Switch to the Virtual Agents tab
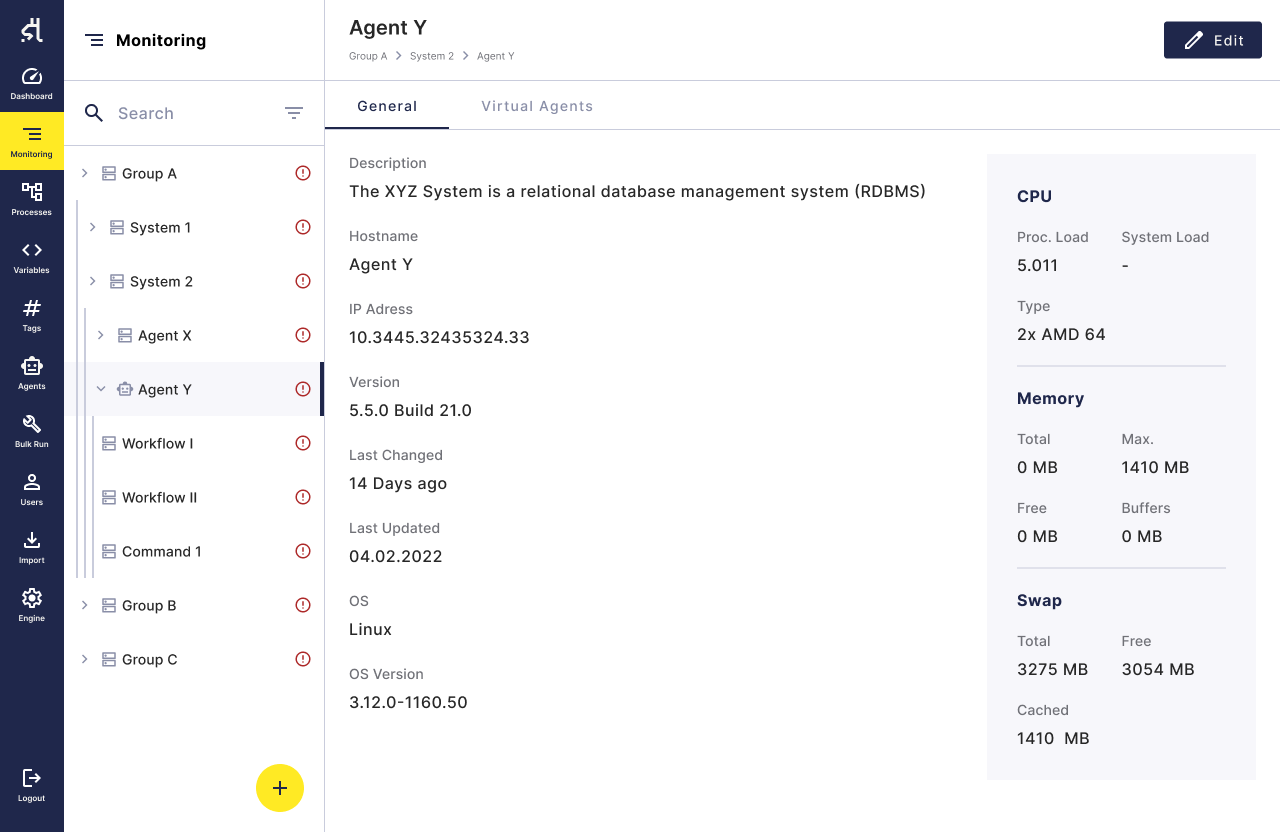Screen dimensions: 1280x832 coord(537,106)
